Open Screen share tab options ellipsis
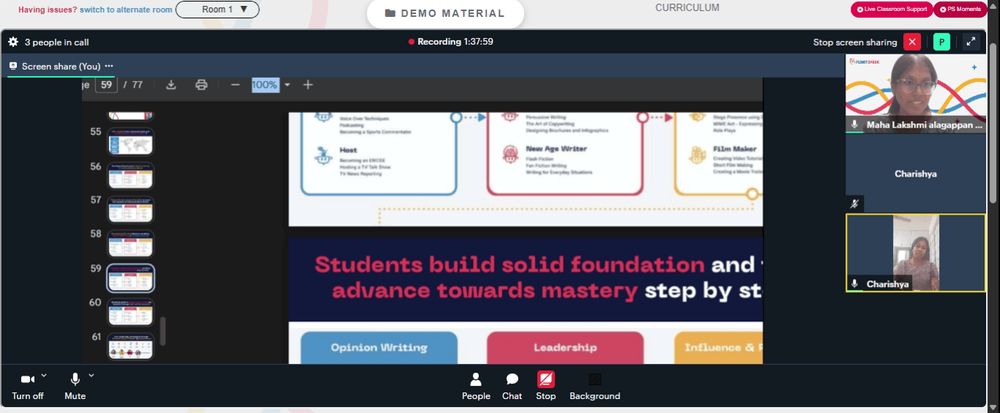1000x413 pixels. [109, 66]
